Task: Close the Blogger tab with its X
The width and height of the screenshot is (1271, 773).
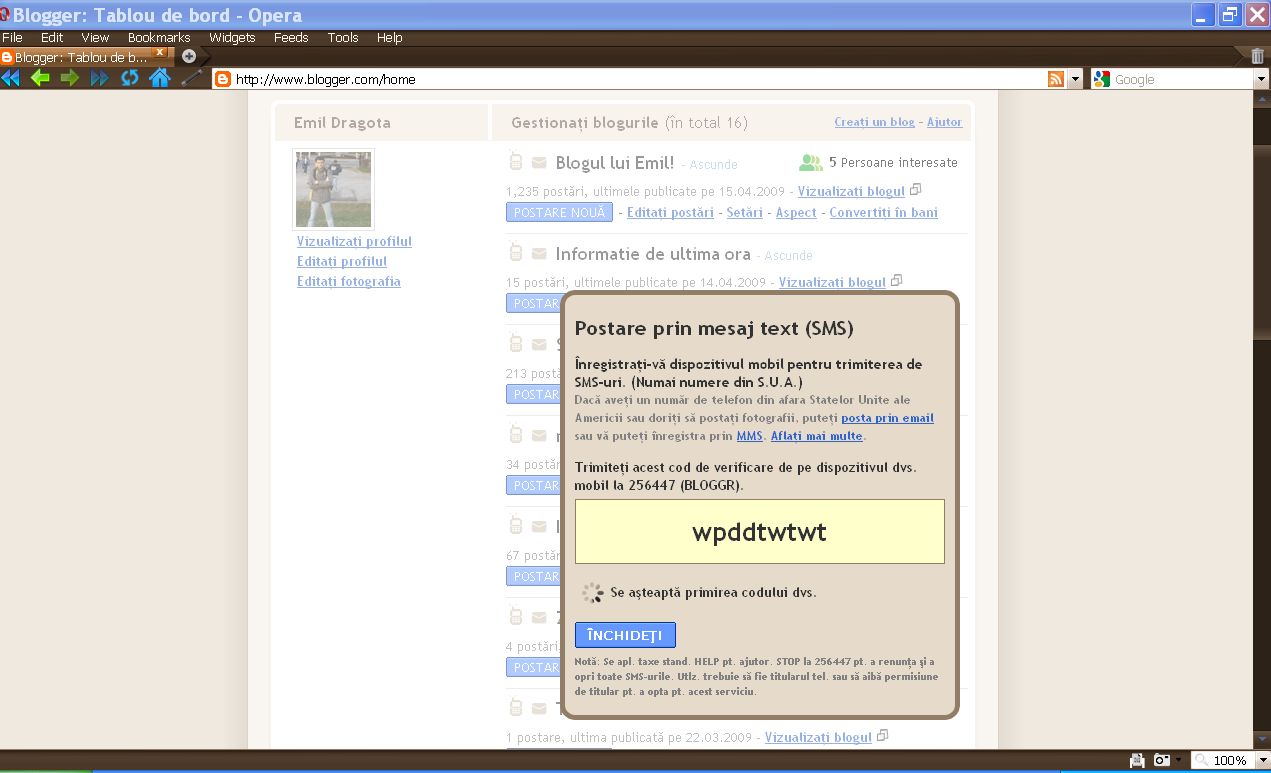Action: (x=159, y=52)
